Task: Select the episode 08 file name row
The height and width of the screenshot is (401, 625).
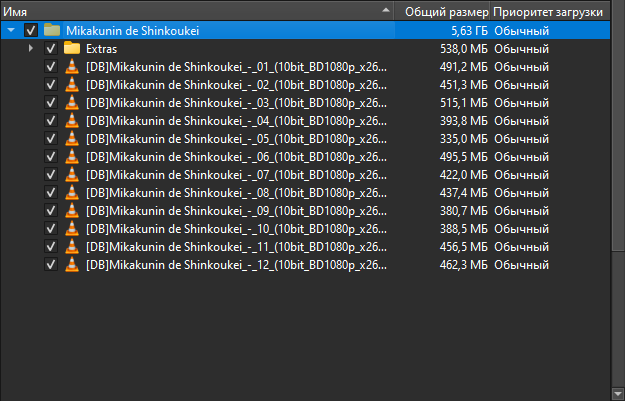Action: tap(235, 193)
